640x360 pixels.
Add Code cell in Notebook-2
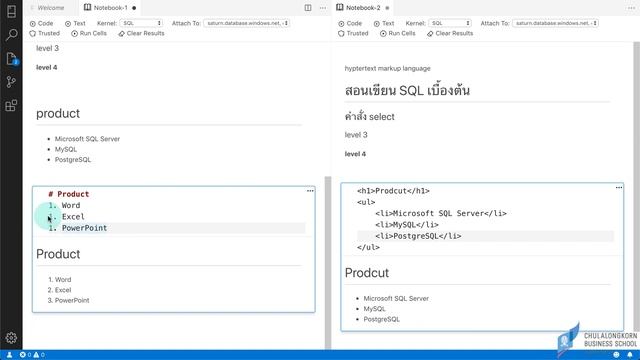click(350, 23)
